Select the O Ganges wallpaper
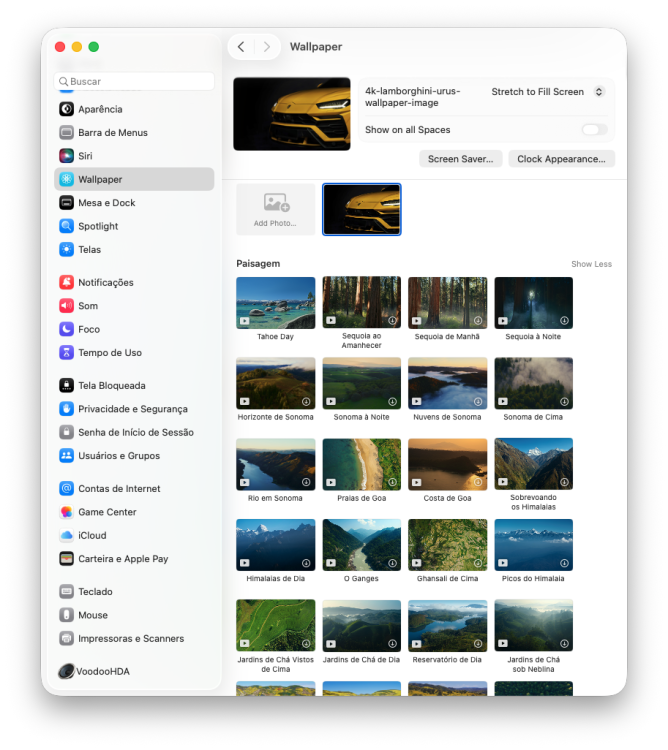The height and width of the screenshot is (750, 668). pos(361,545)
